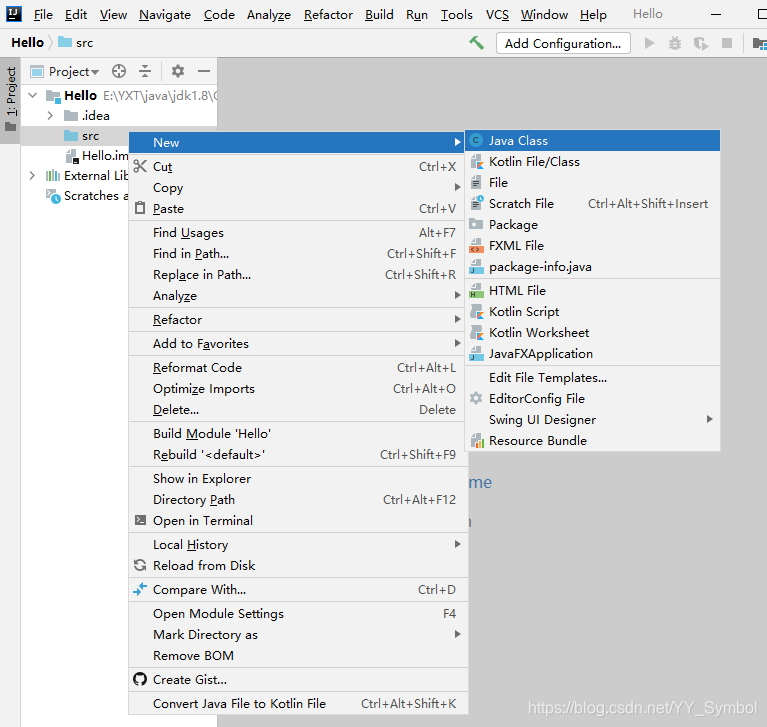767x727 pixels.
Task: Click Hello breadcrumb in navigation bar
Action: pos(27,43)
